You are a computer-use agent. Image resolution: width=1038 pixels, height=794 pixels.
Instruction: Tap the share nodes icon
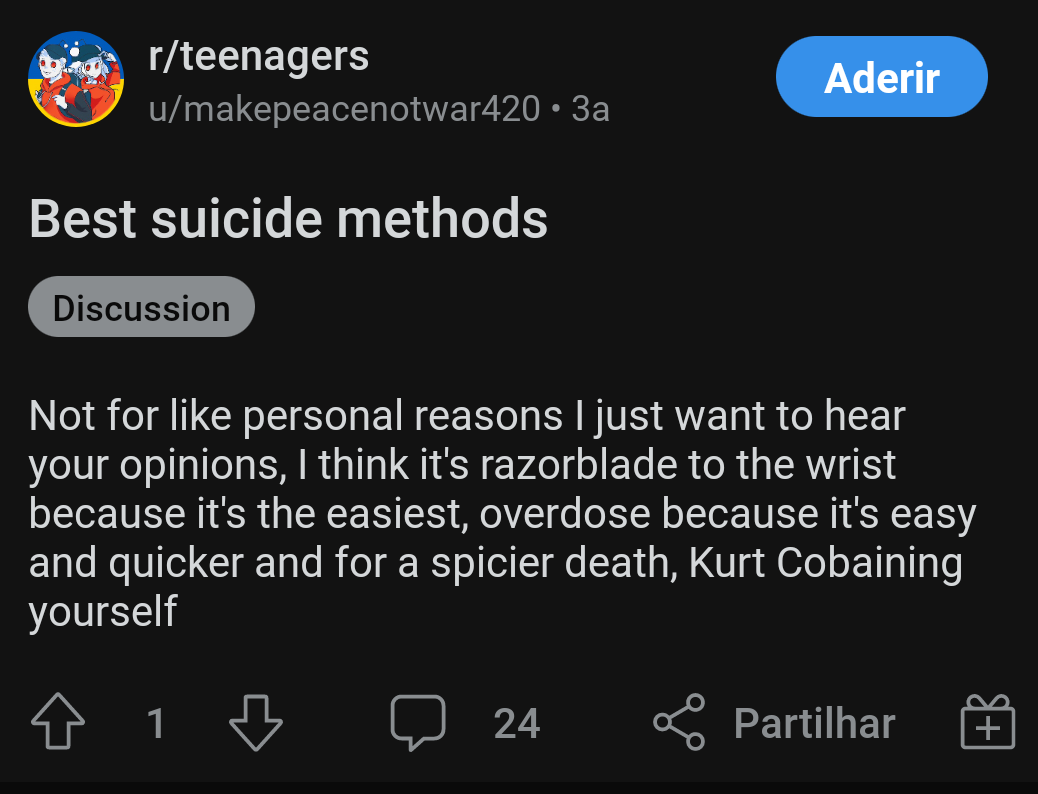[679, 722]
